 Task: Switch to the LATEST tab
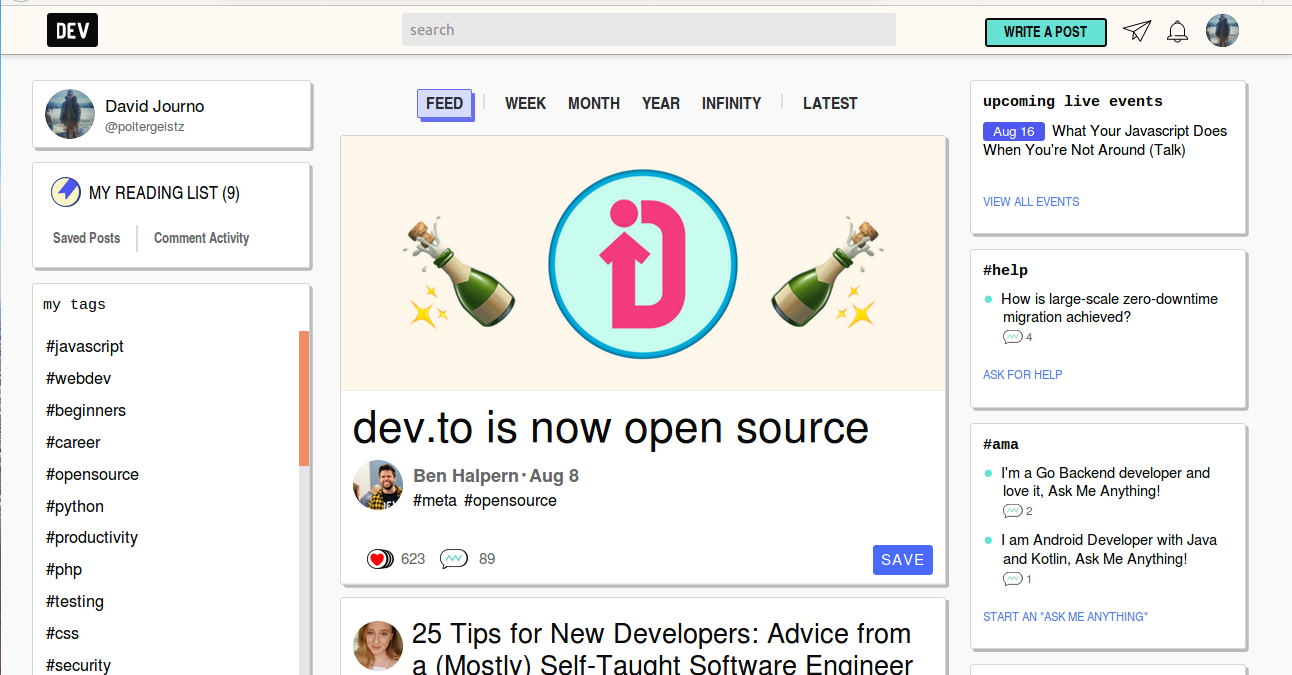tap(830, 103)
